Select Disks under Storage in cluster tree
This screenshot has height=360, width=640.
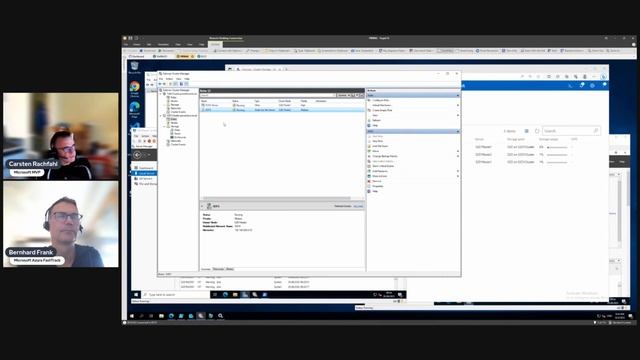(176, 130)
